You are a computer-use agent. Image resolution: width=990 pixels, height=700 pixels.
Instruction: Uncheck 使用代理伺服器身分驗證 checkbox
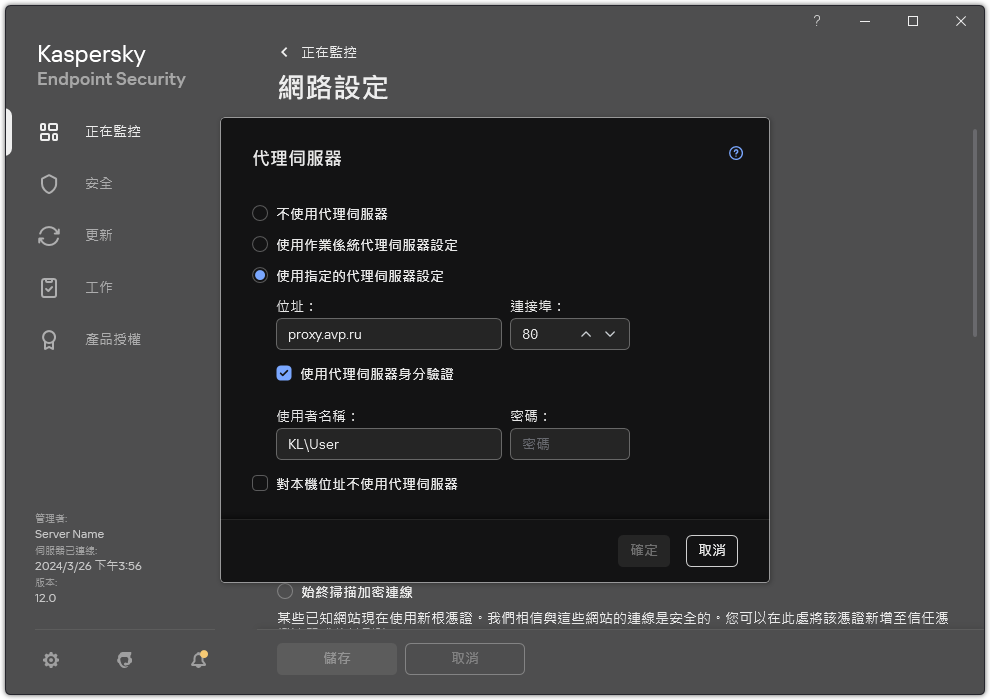pos(283,372)
